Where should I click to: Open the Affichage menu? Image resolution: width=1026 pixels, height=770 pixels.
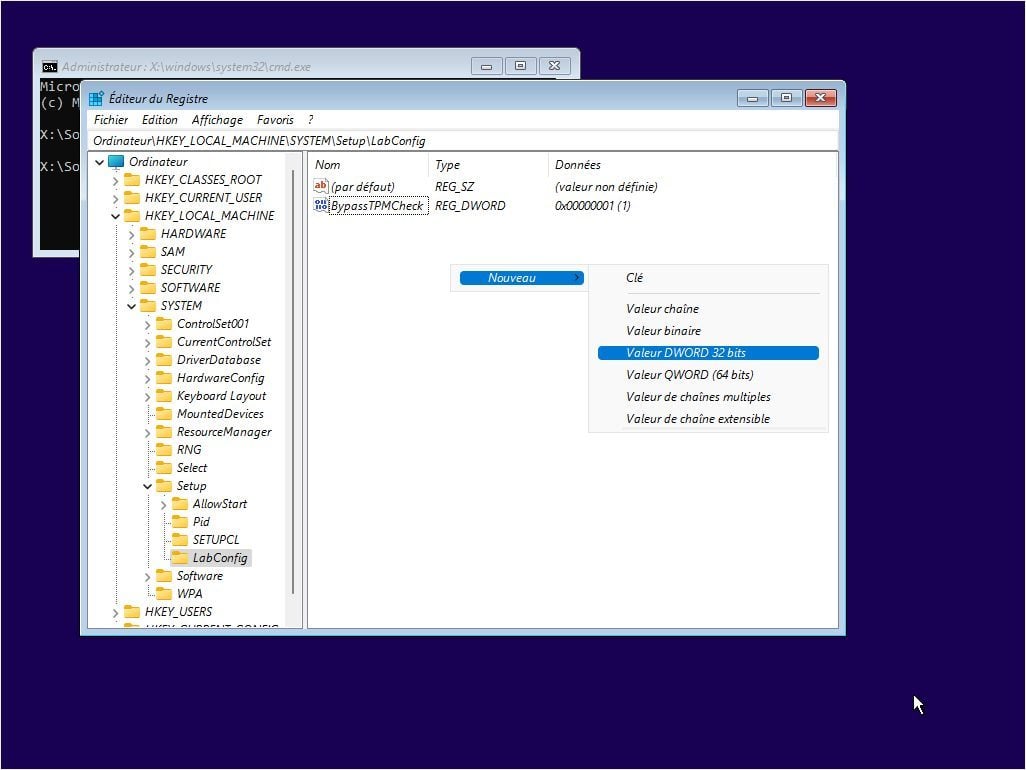217,120
